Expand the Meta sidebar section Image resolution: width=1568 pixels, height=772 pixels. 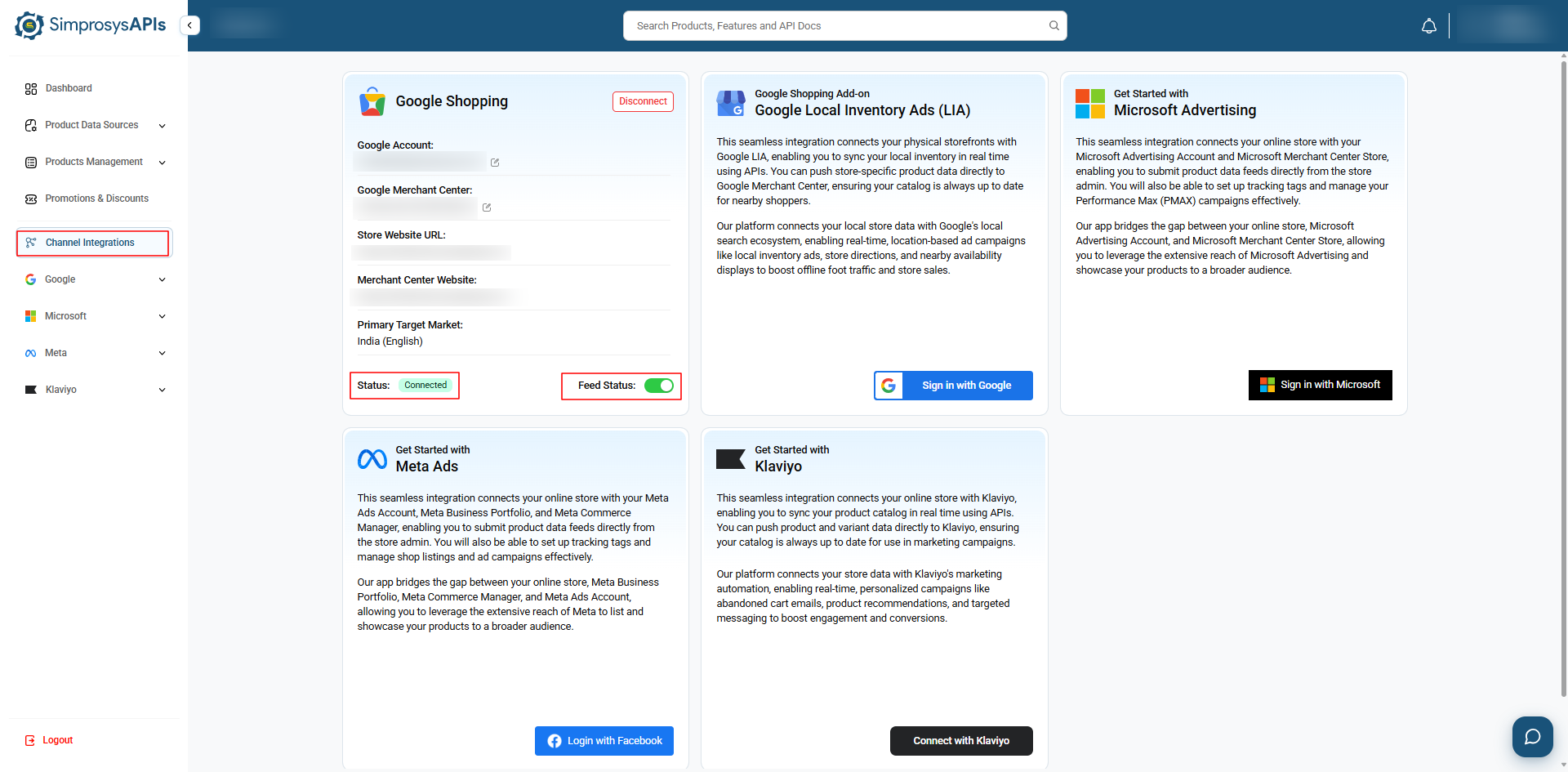pos(163,353)
